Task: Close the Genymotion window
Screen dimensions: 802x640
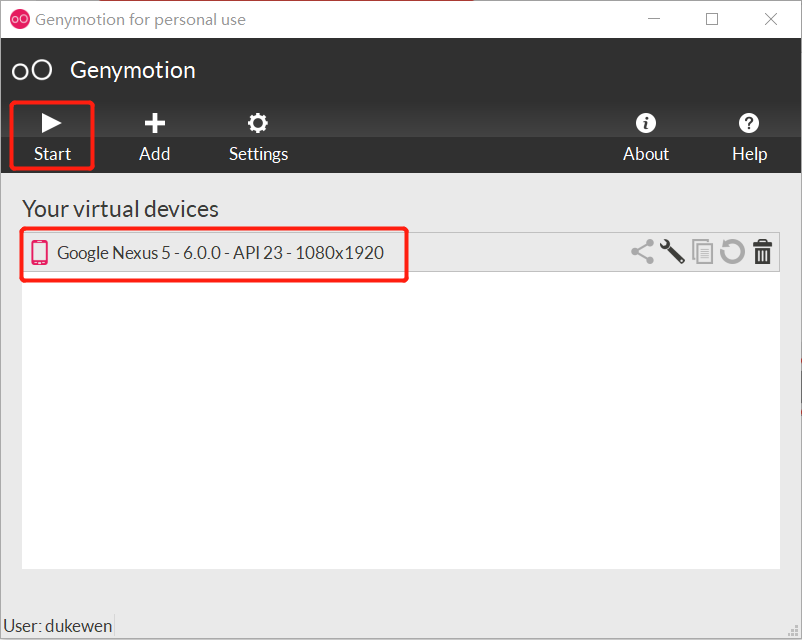Action: 770,19
